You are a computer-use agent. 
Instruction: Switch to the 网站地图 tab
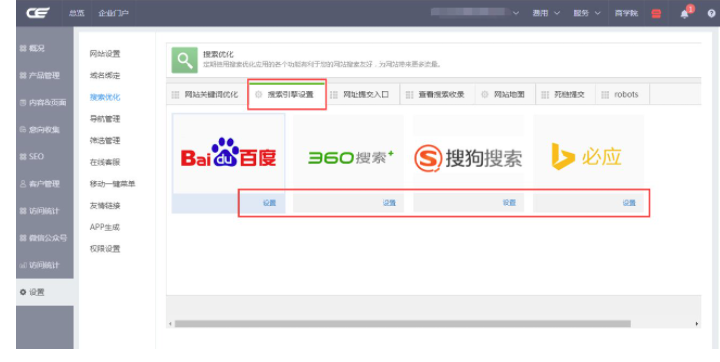point(505,95)
